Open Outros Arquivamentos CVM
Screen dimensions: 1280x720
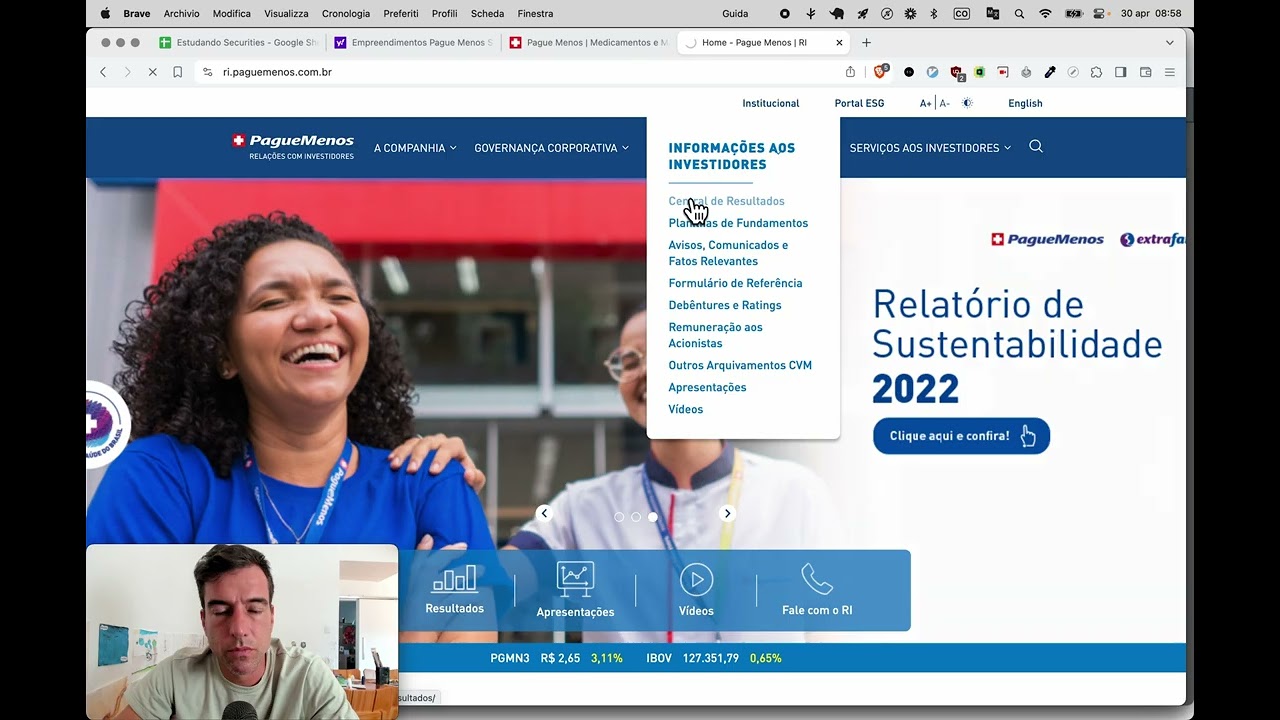point(740,365)
